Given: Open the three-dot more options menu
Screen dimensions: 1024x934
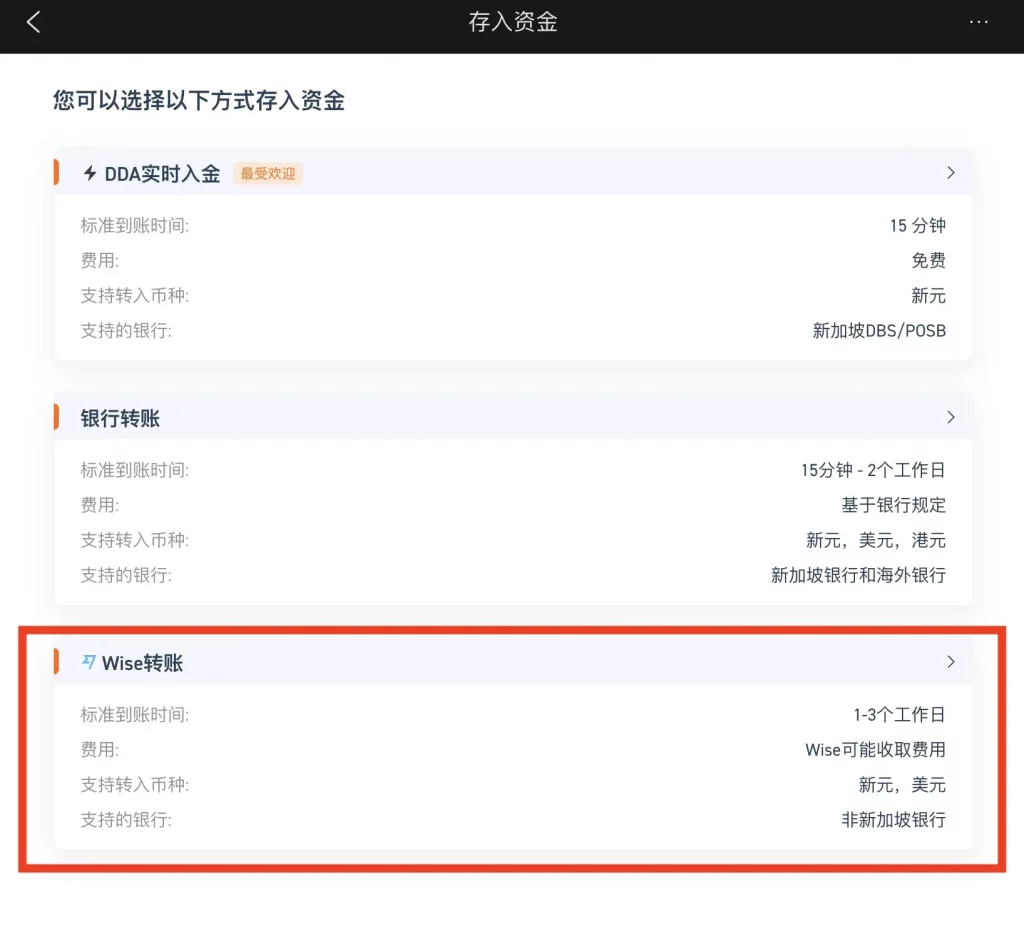Looking at the screenshot, I should click(x=979, y=23).
